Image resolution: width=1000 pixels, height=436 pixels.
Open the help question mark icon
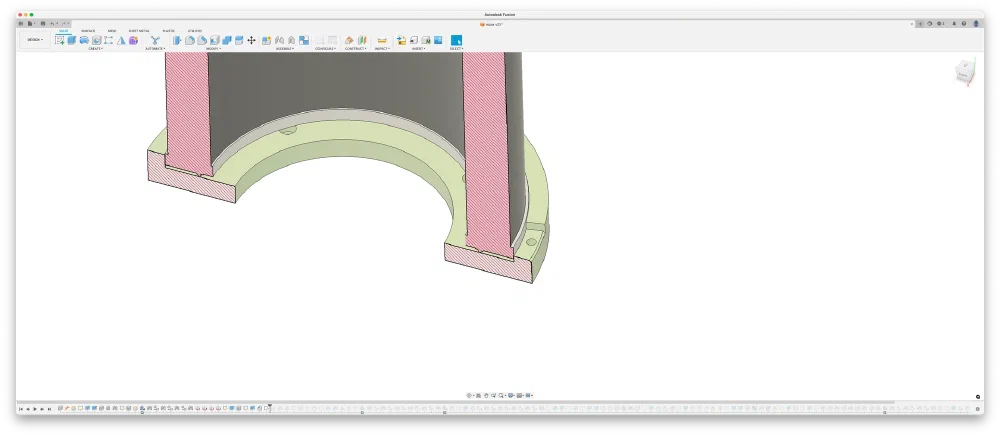[962, 23]
